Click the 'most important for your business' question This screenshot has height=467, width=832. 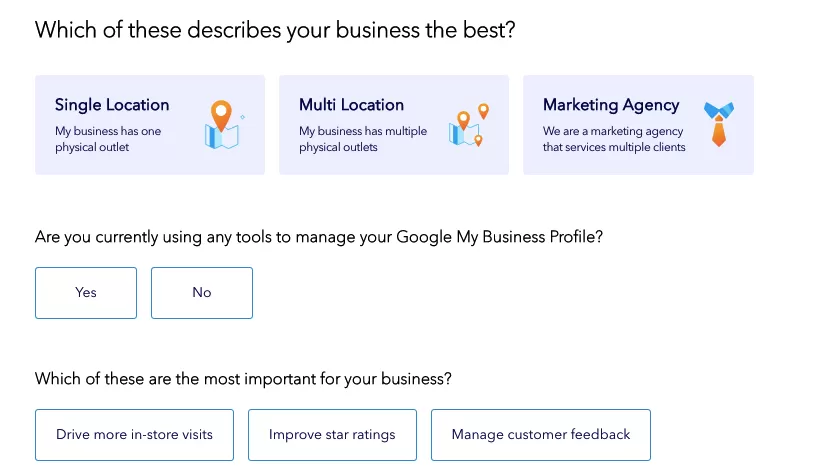tap(243, 379)
